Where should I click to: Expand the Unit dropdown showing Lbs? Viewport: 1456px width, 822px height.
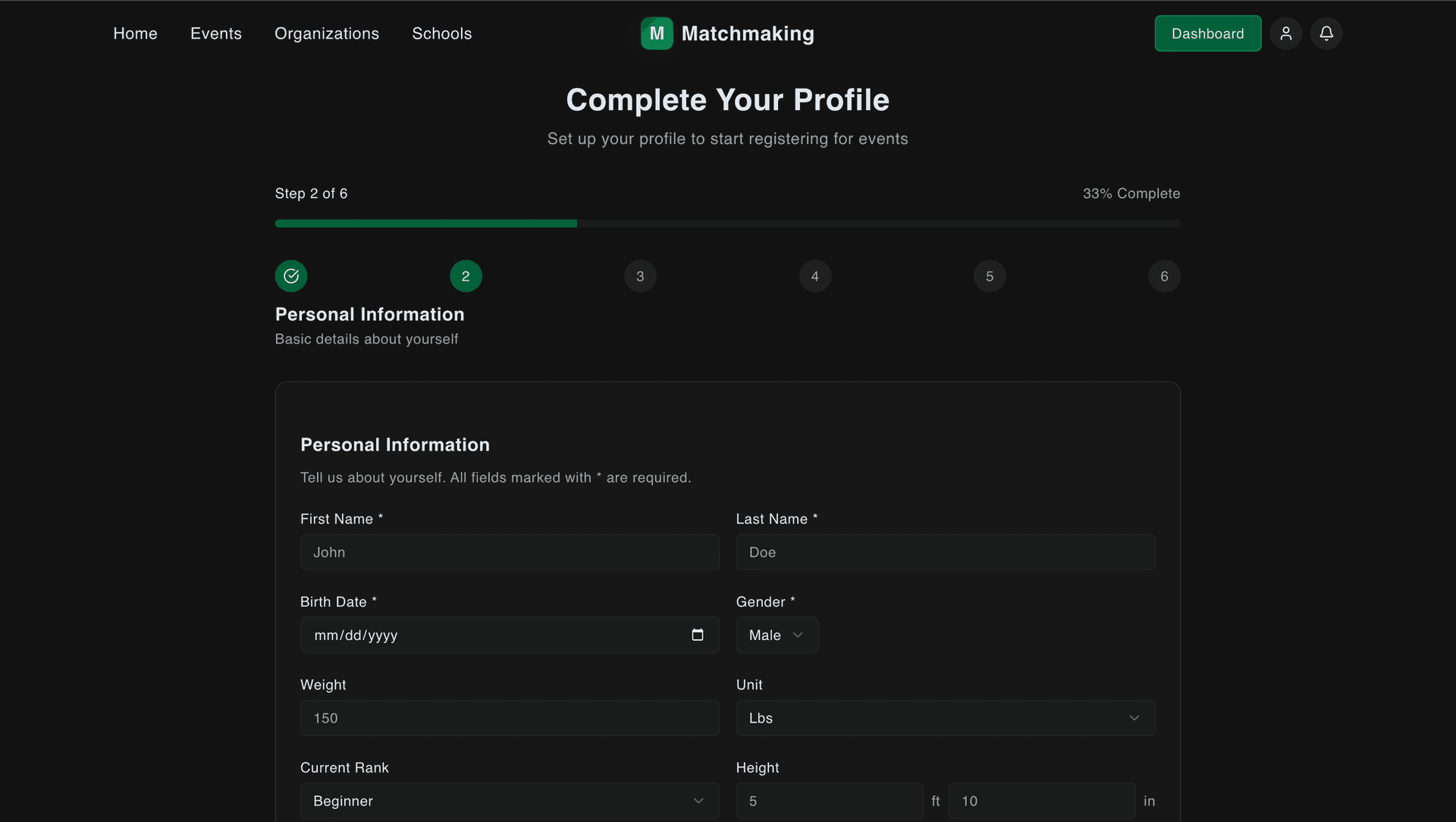point(945,717)
